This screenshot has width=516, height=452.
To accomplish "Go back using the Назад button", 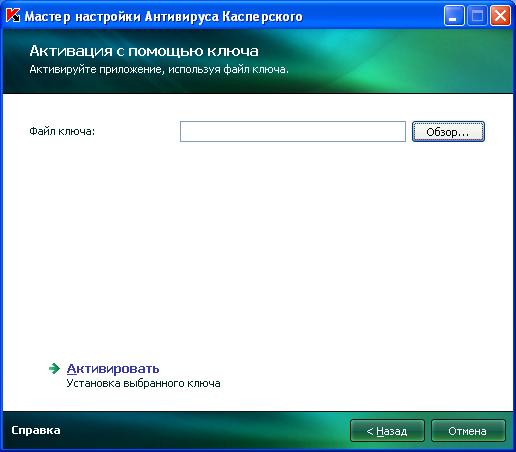I will point(387,431).
